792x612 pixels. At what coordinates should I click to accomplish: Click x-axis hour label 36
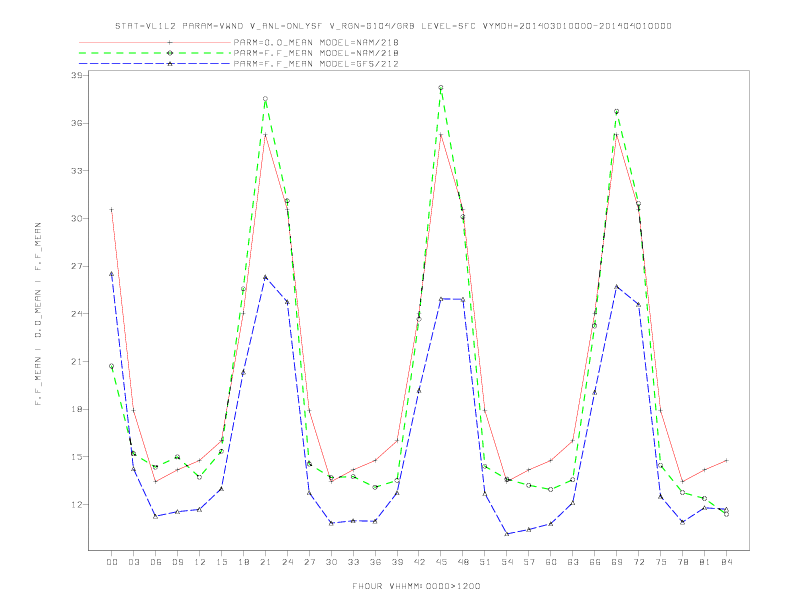[x=375, y=562]
